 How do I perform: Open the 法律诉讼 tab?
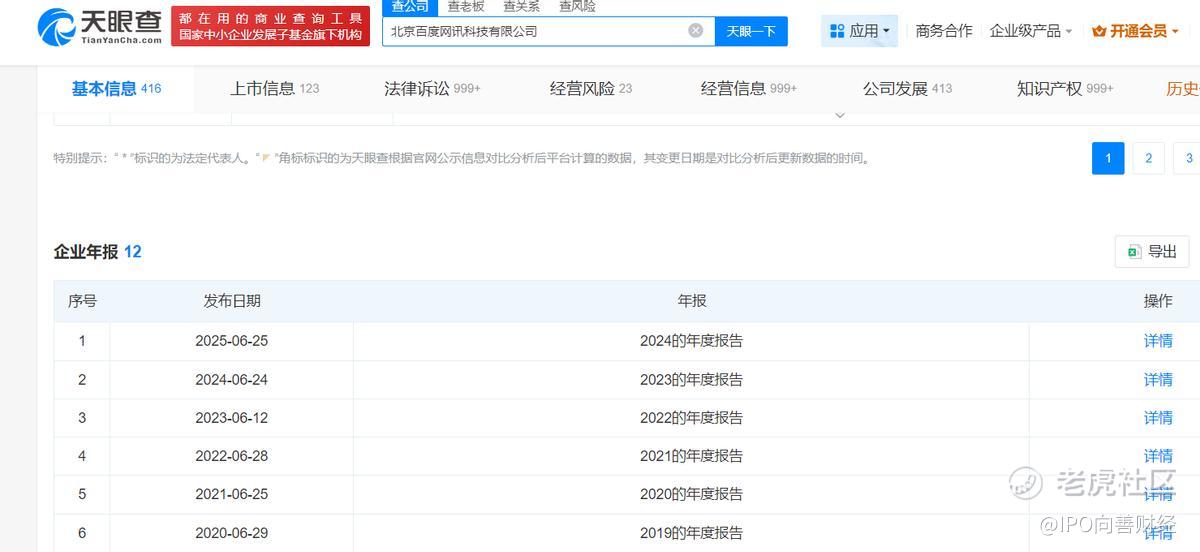(432, 88)
